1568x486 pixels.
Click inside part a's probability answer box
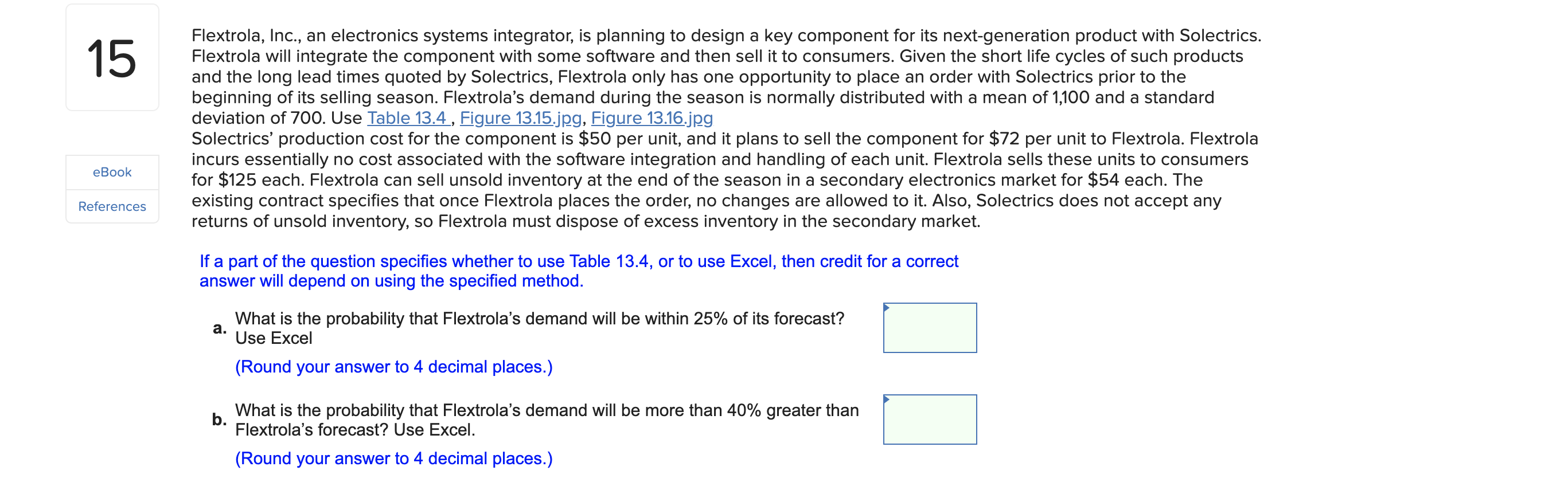click(x=930, y=327)
